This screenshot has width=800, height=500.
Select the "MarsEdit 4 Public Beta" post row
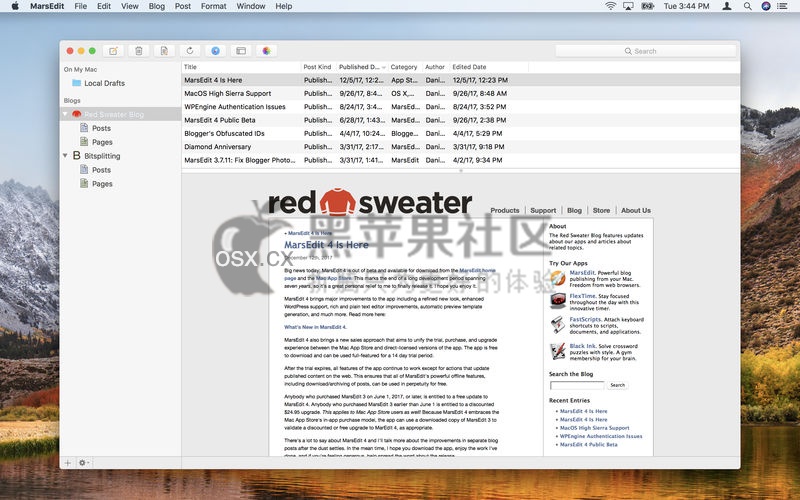click(461, 120)
